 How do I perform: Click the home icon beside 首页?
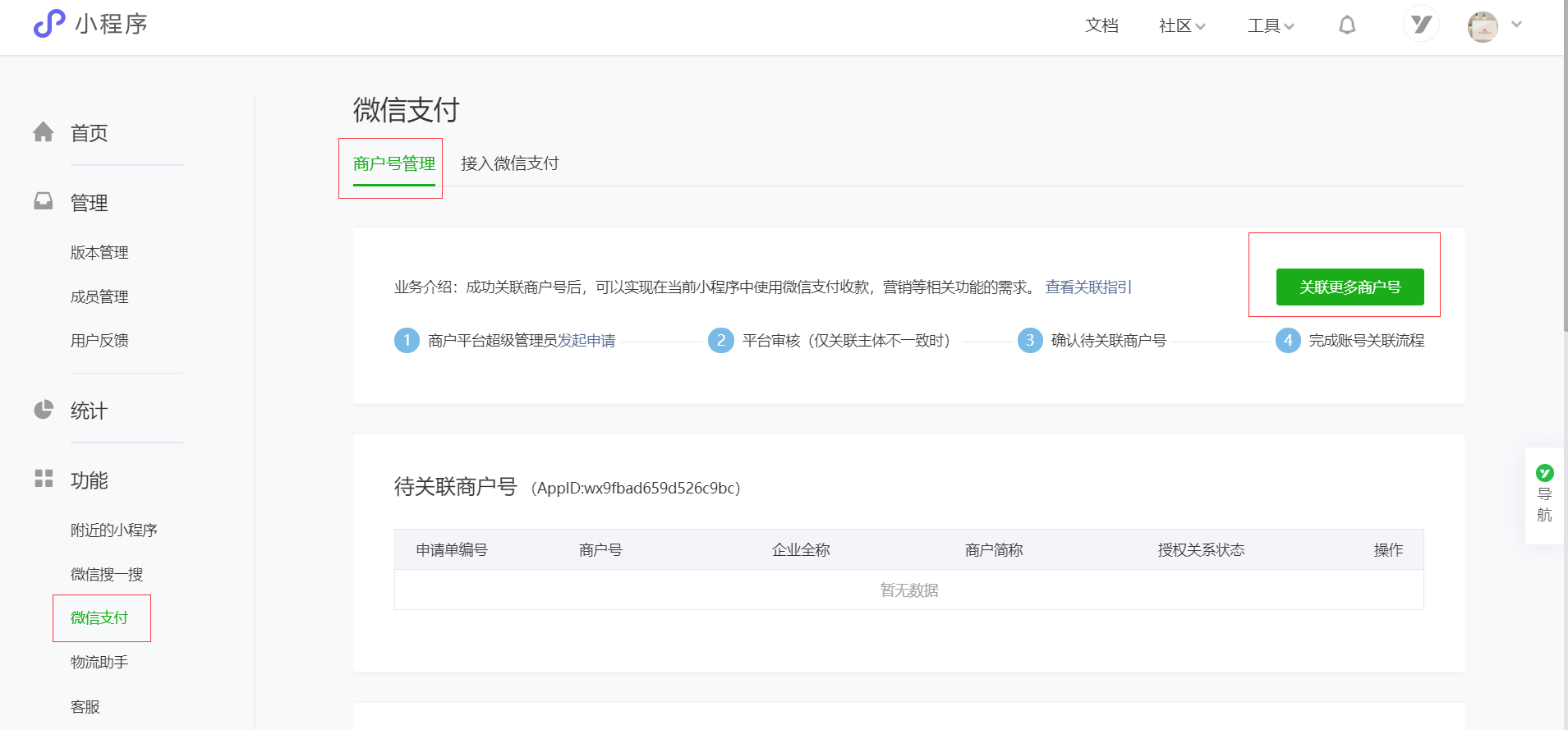[44, 132]
